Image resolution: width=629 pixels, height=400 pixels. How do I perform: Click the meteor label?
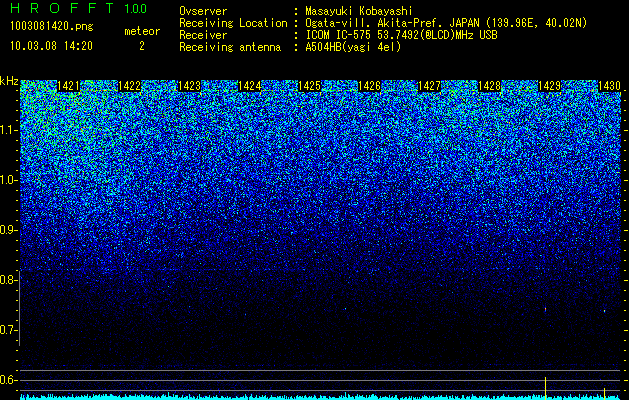point(142,31)
